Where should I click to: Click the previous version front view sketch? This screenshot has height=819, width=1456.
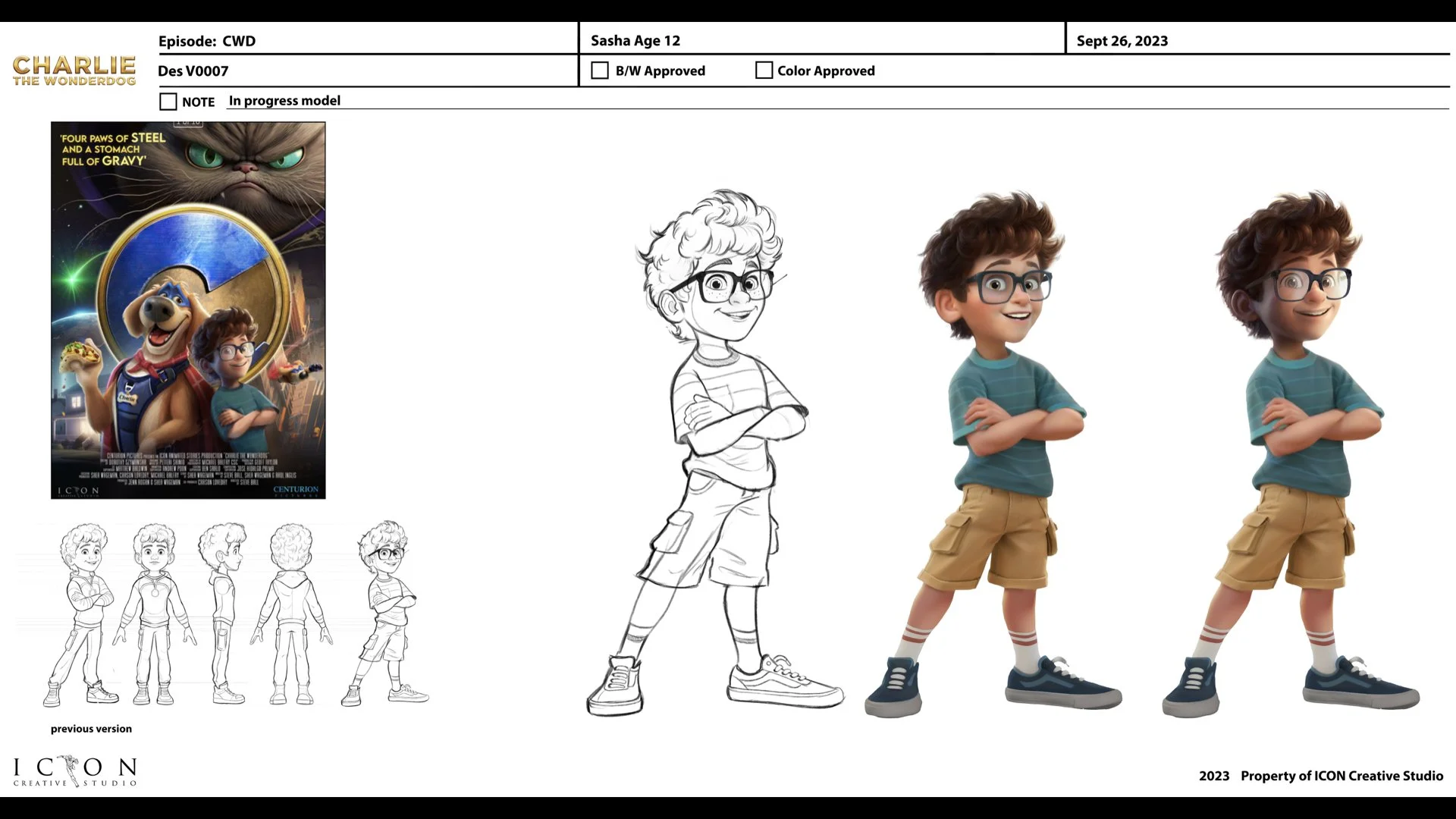[155, 614]
